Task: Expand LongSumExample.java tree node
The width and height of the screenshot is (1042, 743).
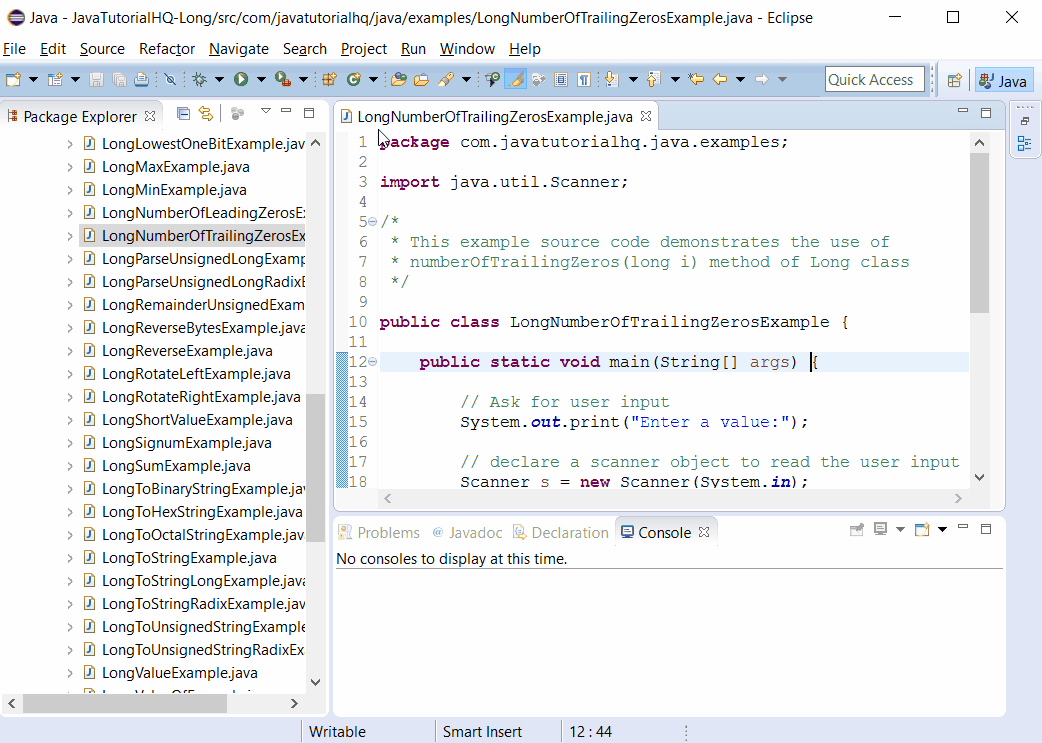Action: (70, 466)
